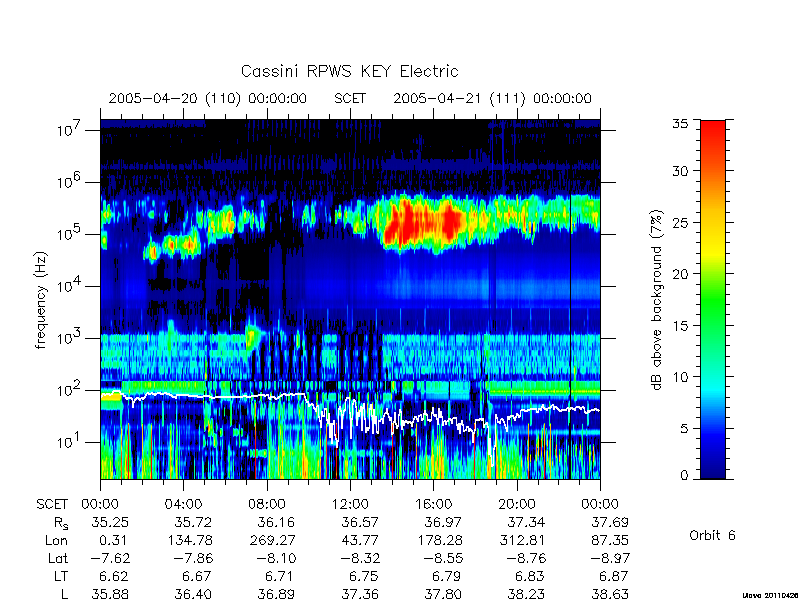Screen dimensions: 800x600
Task: Click the Rs value 35.25
Action: pyautogui.click(x=110, y=522)
